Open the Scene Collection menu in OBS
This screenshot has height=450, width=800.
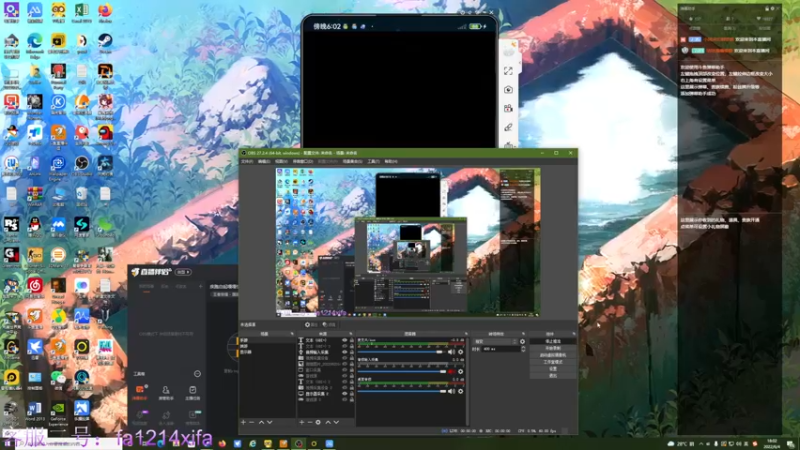coord(352,161)
